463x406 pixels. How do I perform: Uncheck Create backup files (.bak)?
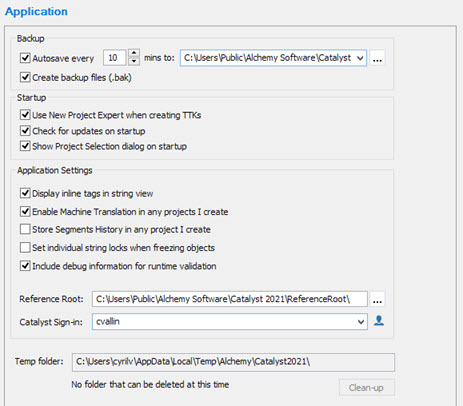point(25,77)
